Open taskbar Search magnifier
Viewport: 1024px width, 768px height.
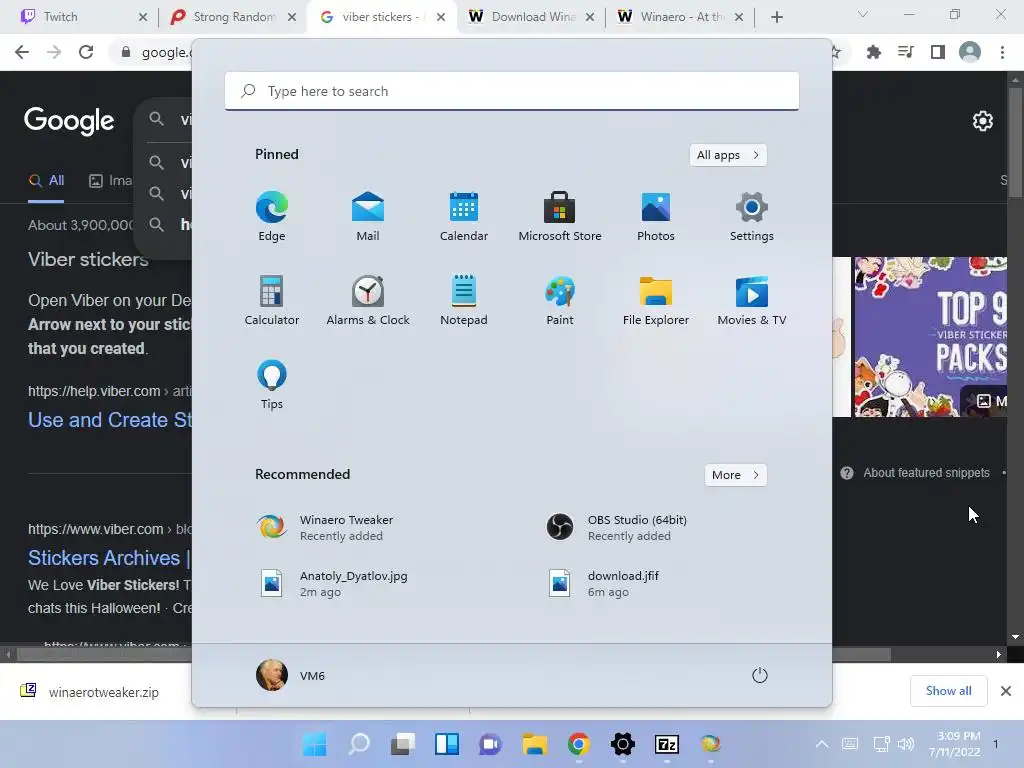click(359, 744)
